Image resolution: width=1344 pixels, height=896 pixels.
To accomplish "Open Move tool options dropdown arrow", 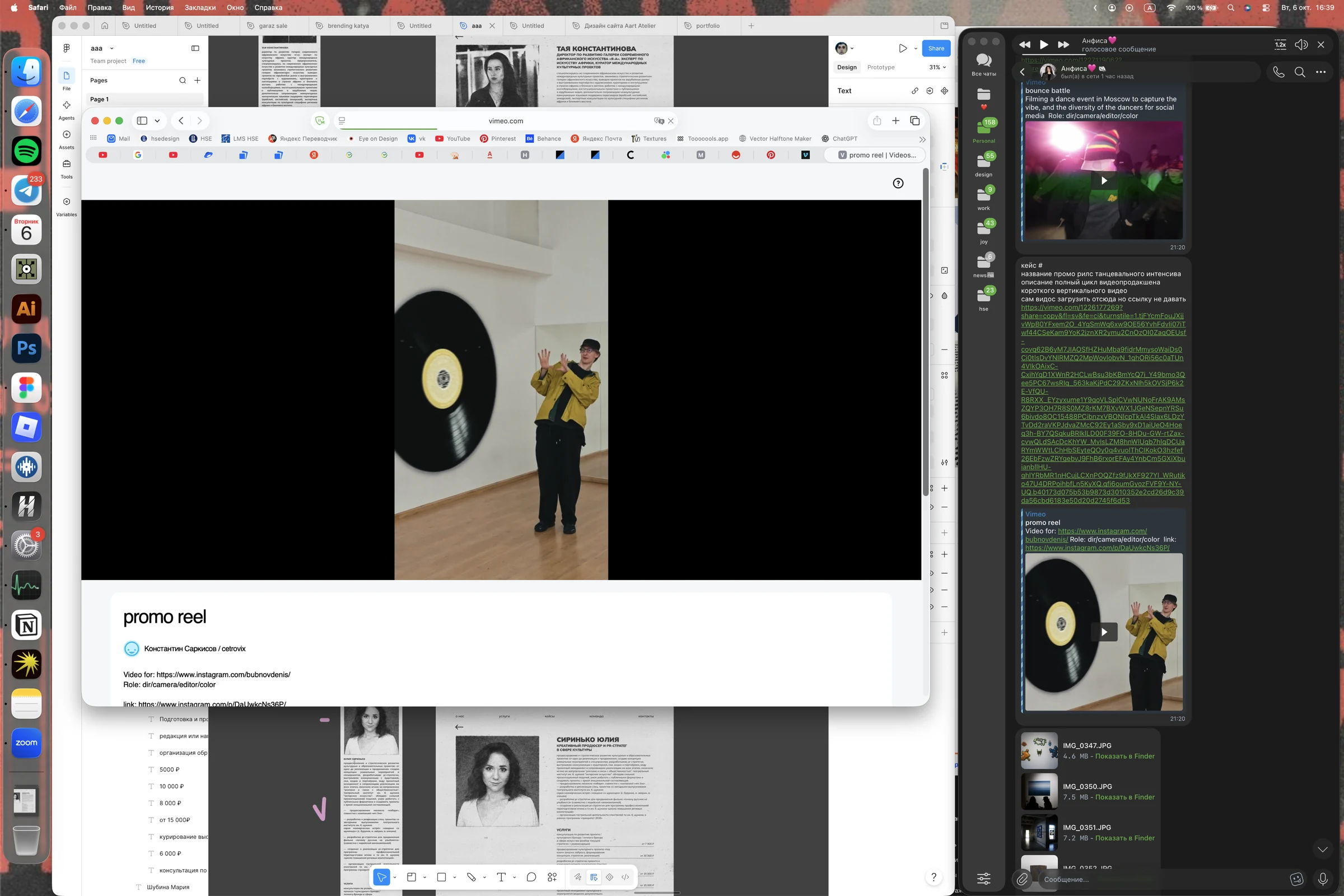I will (x=395, y=877).
